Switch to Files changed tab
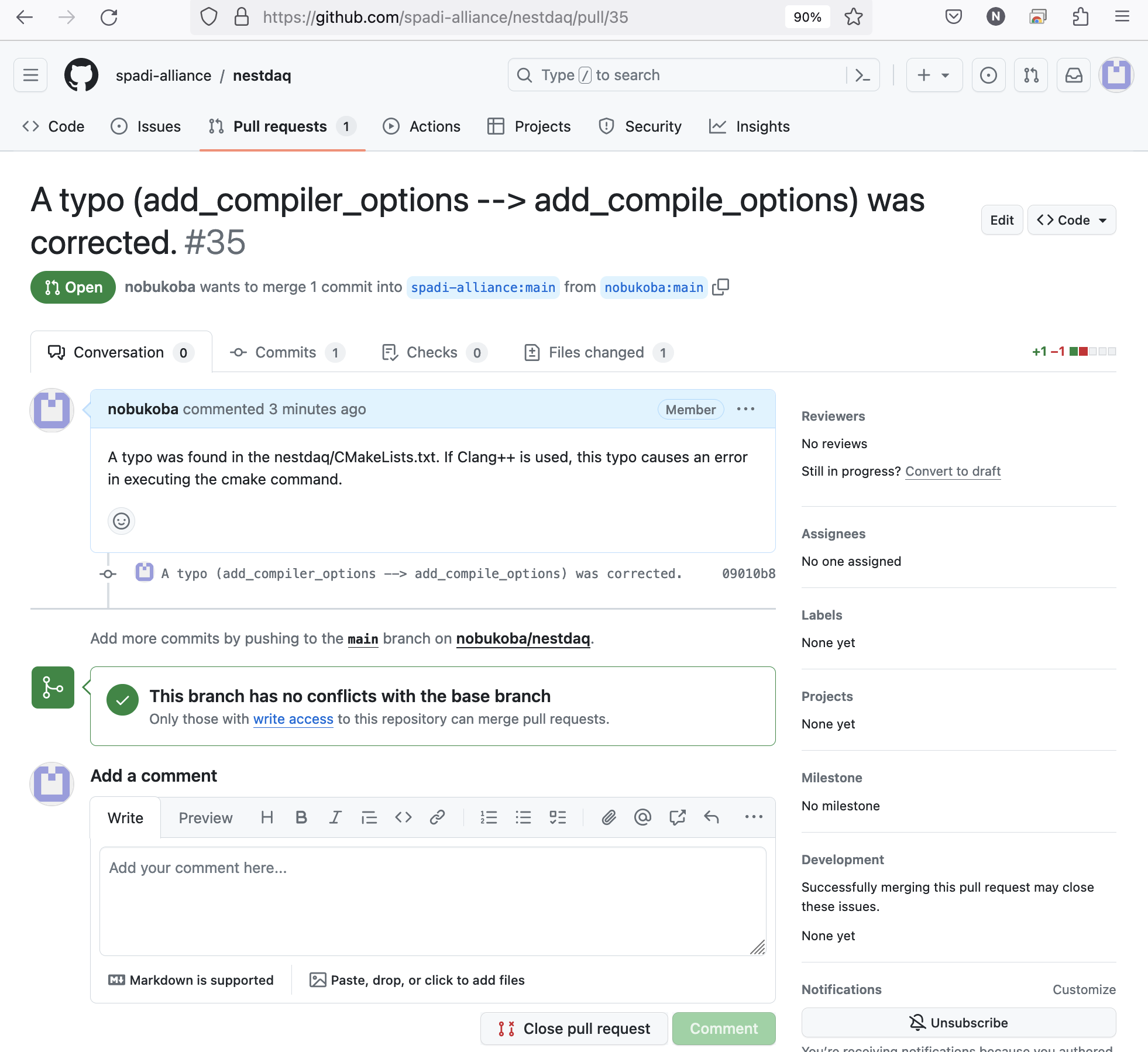The width and height of the screenshot is (1148, 1052). coord(597,352)
